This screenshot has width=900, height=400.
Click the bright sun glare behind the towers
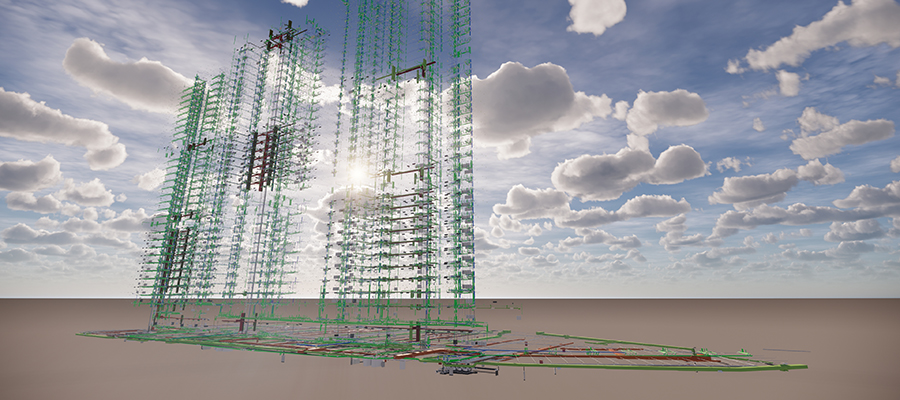[356, 175]
